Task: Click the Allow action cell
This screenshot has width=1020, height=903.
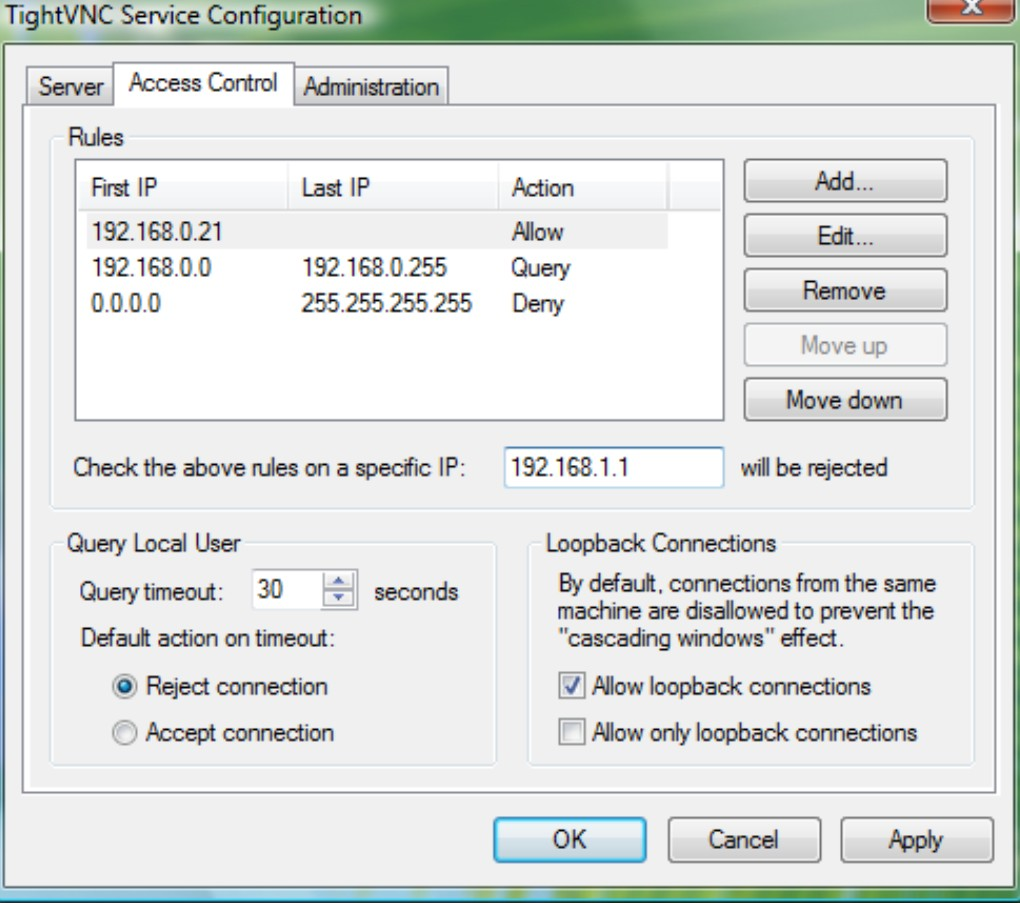Action: pyautogui.click(x=538, y=232)
